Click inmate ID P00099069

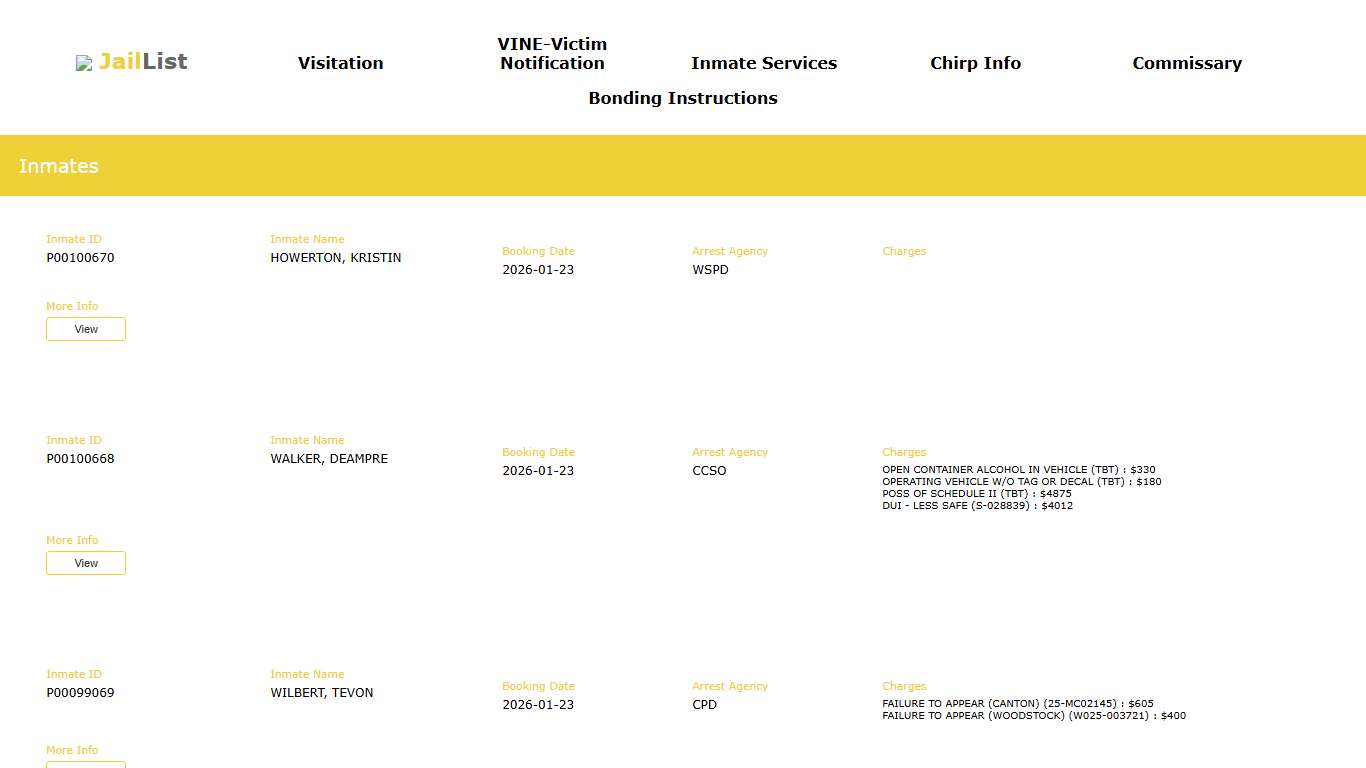point(80,693)
